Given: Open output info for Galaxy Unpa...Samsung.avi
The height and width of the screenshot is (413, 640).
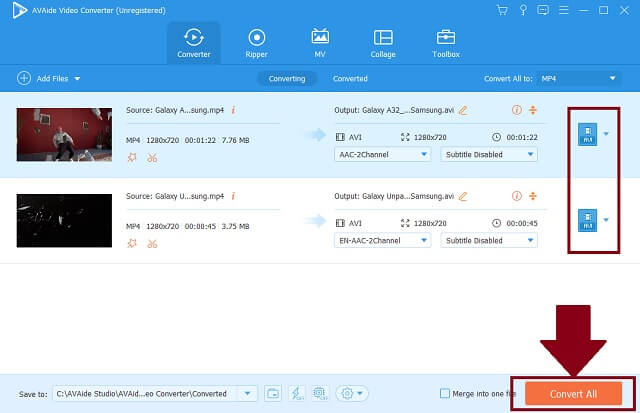Looking at the screenshot, I should click(x=517, y=196).
